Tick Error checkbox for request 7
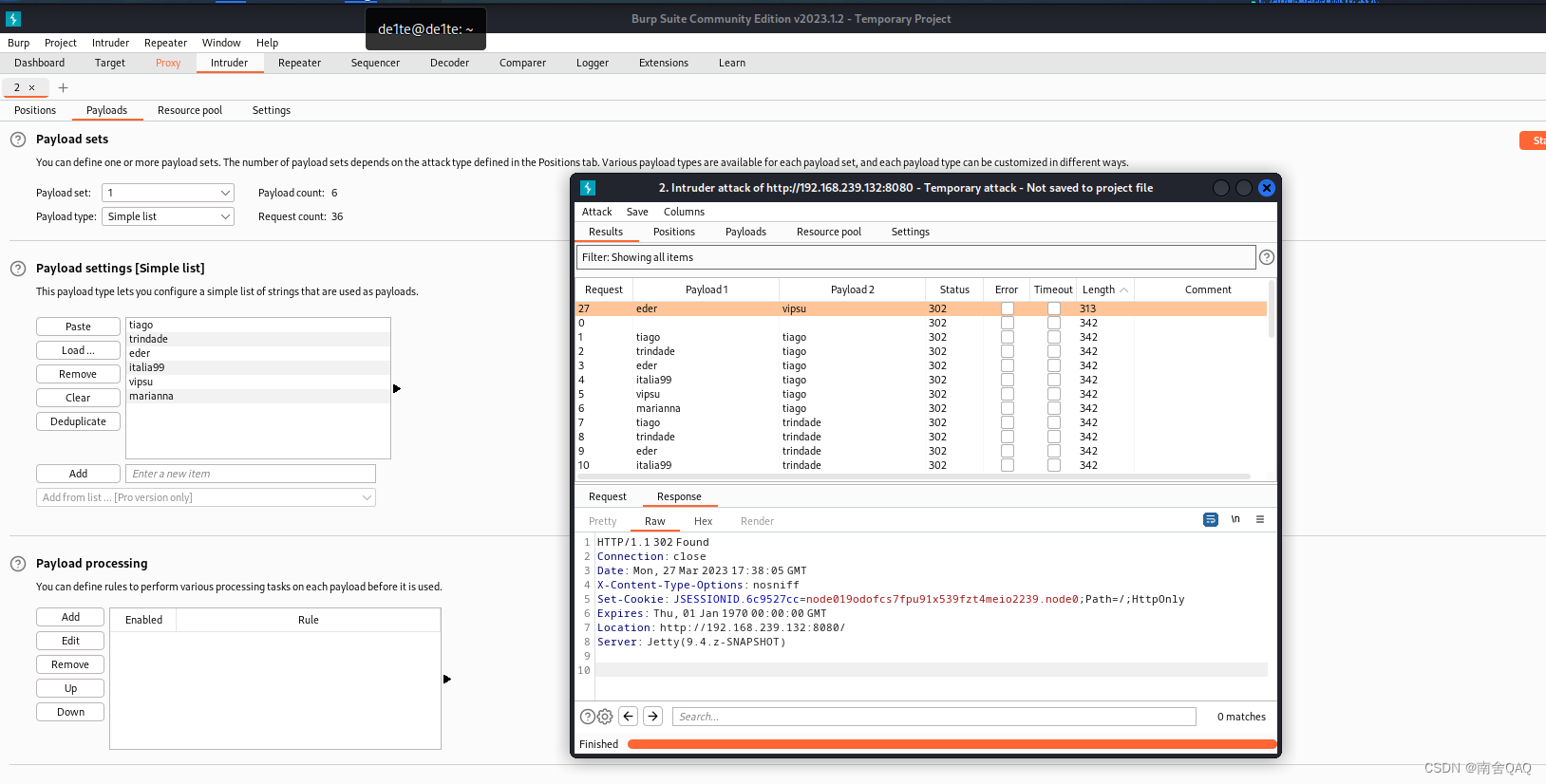 click(x=1008, y=422)
